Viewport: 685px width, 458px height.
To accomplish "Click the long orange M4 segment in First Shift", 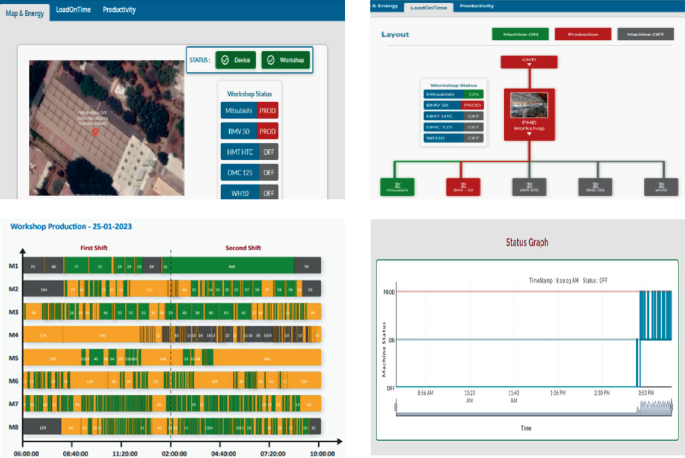I will (x=101, y=335).
